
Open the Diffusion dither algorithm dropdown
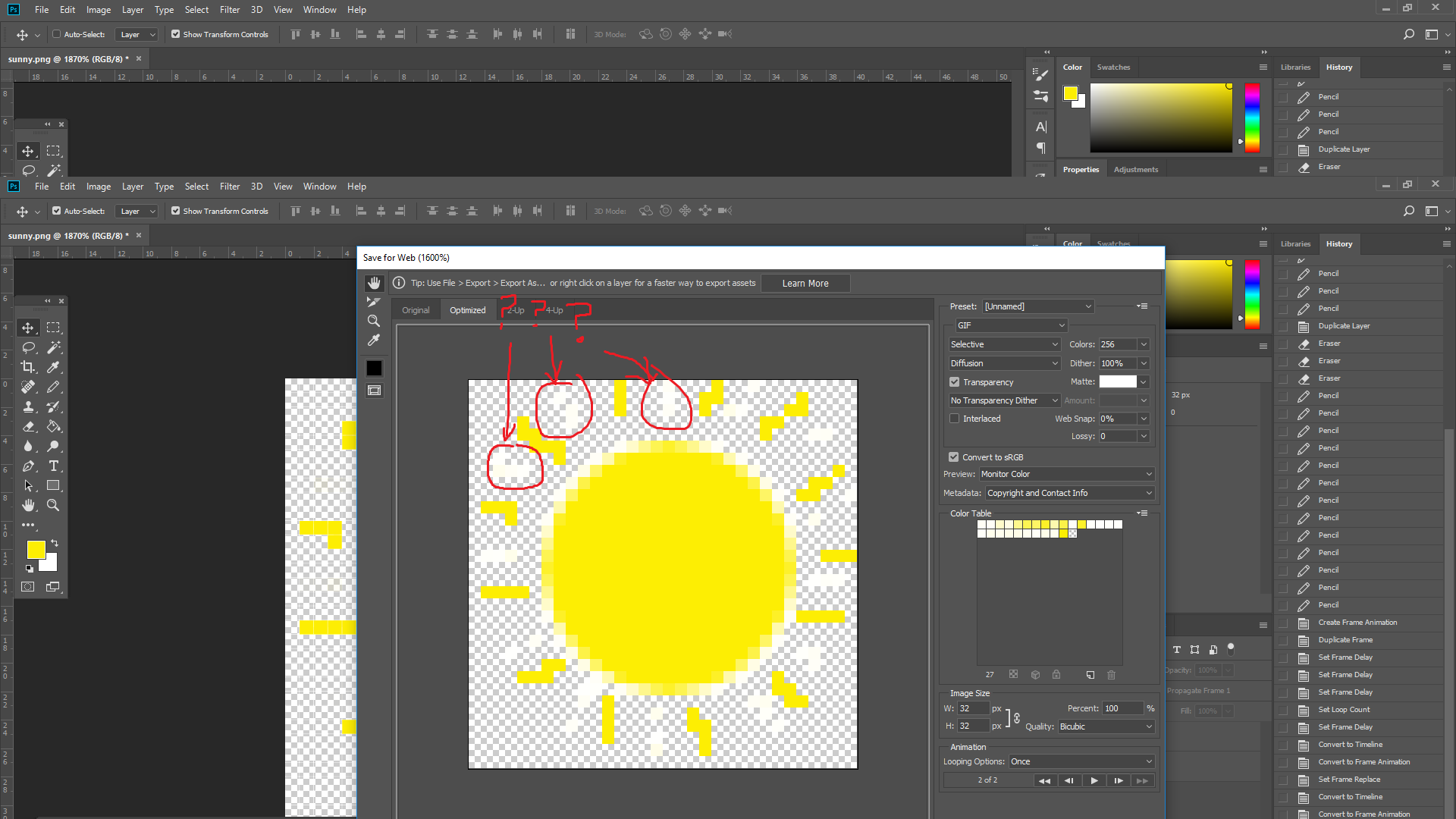pyautogui.click(x=1005, y=363)
